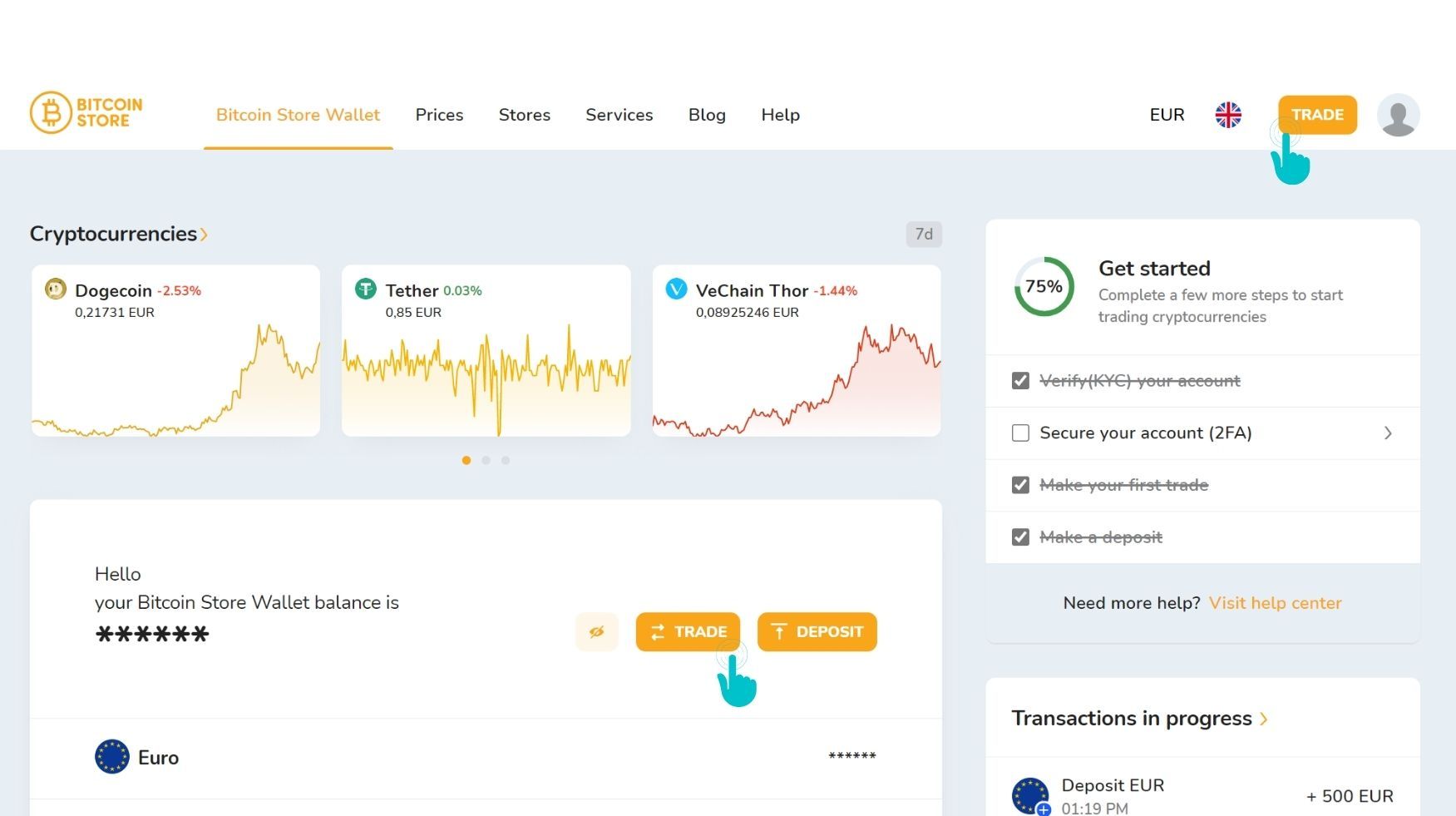
Task: Change language via the UK flag icon
Action: 1227,115
